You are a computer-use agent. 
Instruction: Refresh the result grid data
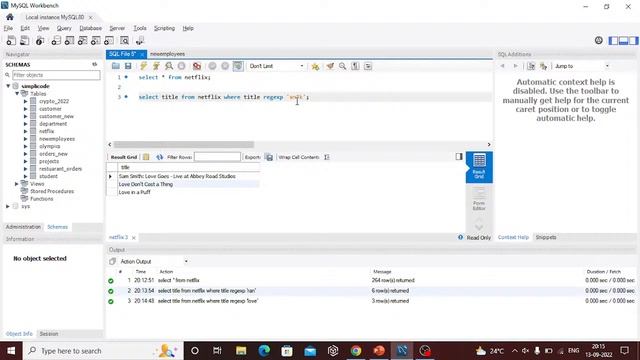point(159,157)
